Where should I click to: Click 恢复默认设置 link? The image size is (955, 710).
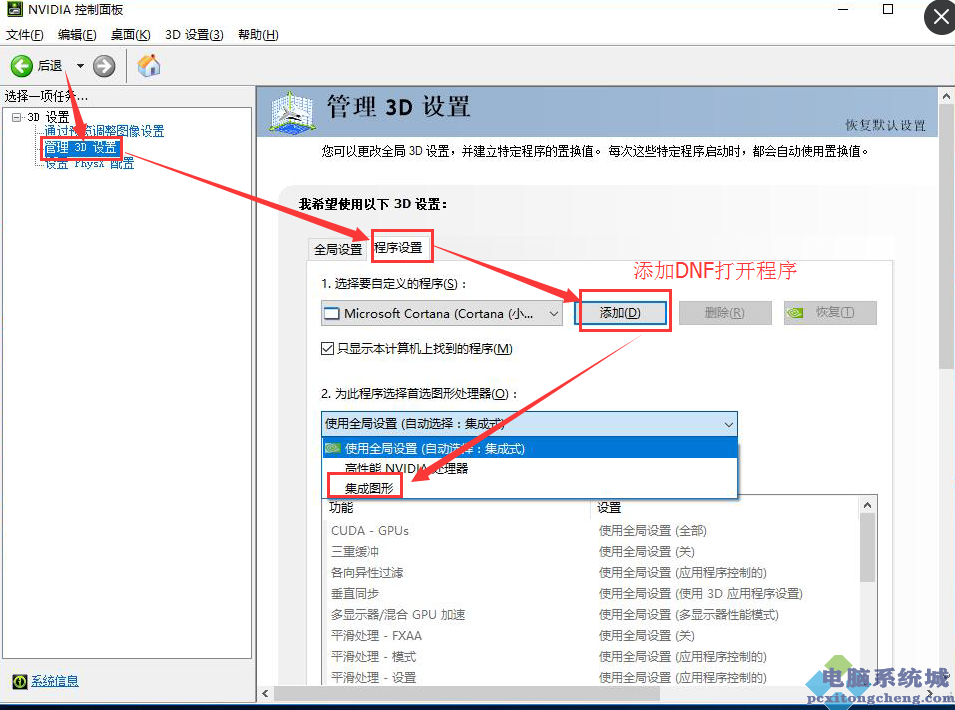885,125
